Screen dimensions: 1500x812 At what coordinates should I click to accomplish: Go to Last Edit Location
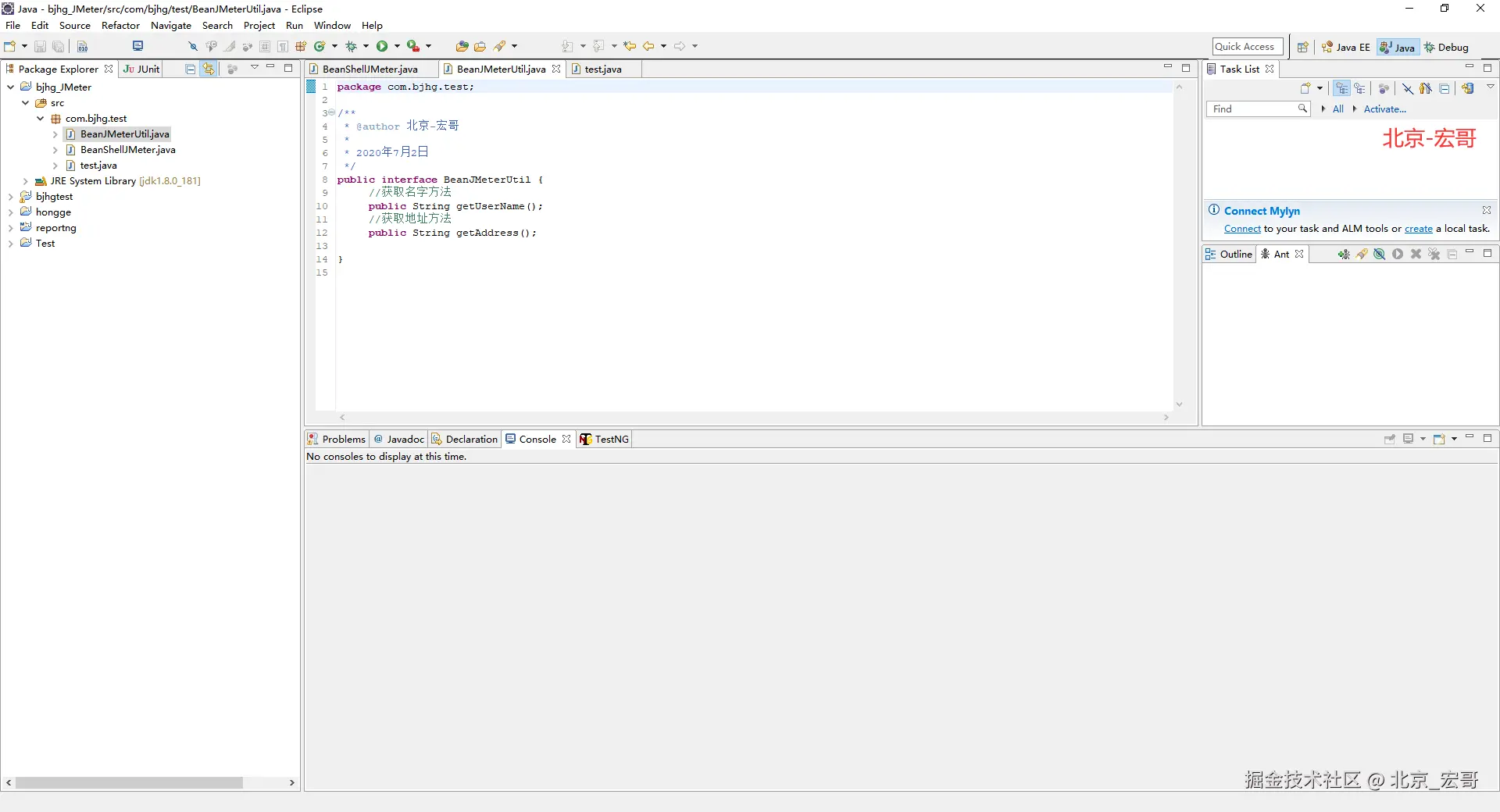pyautogui.click(x=629, y=46)
